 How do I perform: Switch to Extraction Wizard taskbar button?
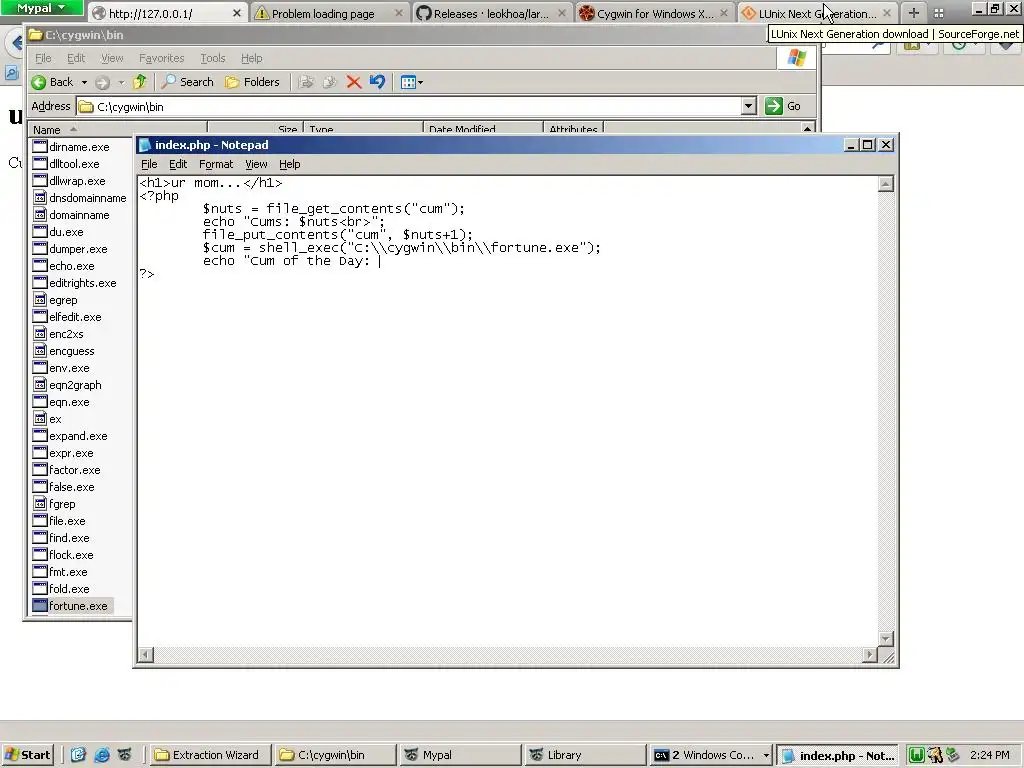point(209,755)
